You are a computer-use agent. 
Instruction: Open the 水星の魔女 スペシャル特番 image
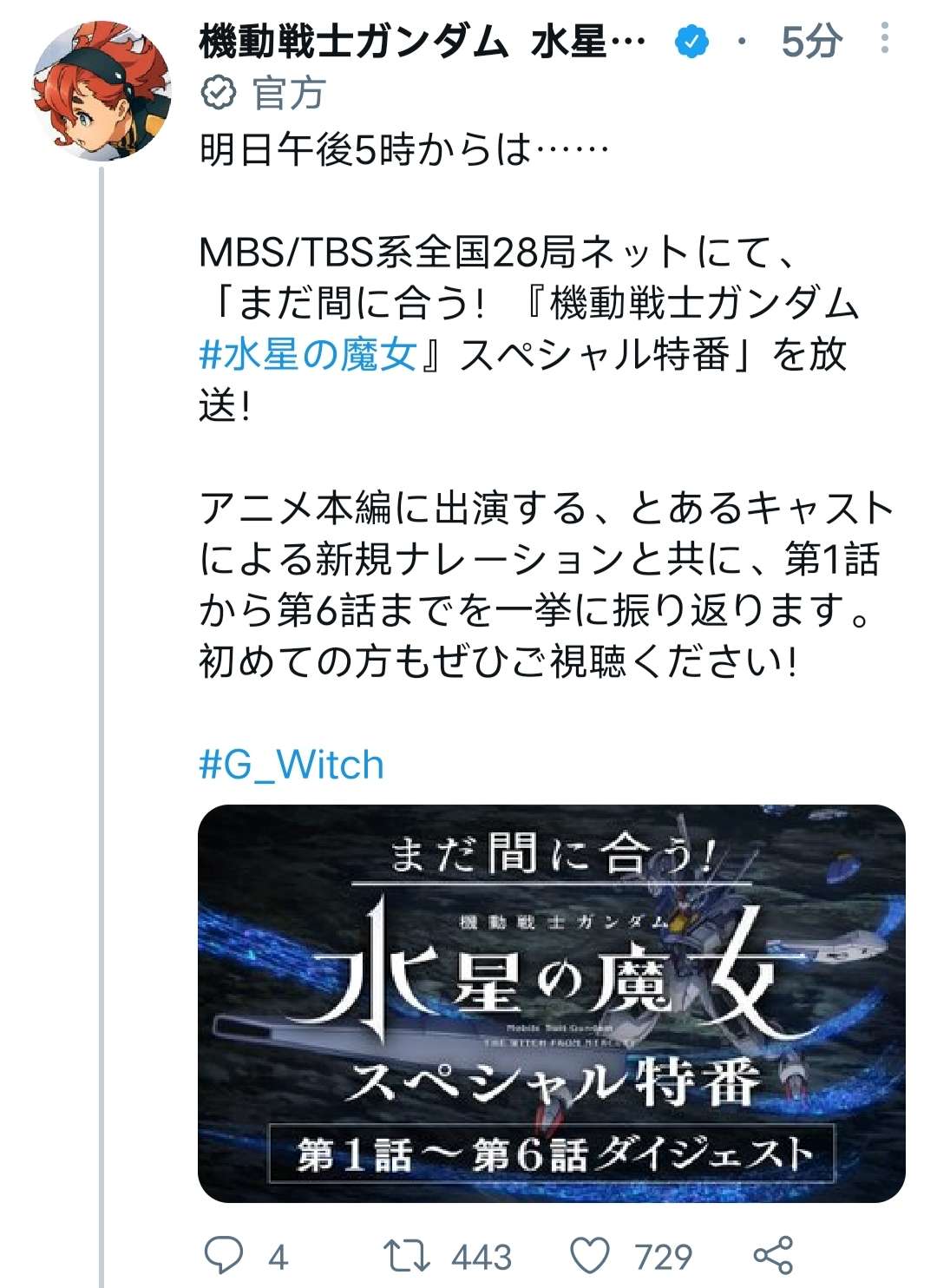[552, 1003]
